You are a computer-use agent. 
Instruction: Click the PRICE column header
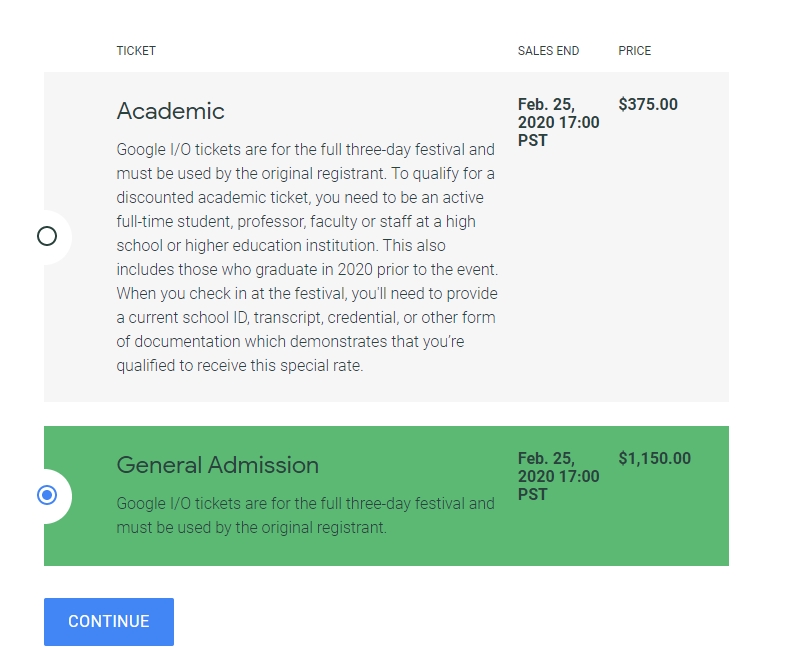634,51
